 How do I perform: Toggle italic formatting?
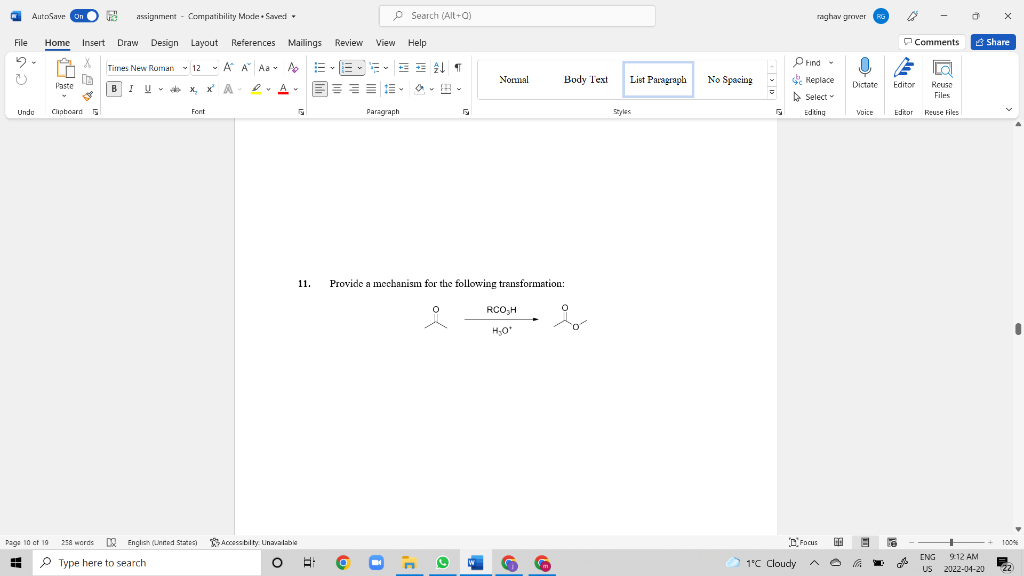pyautogui.click(x=130, y=89)
